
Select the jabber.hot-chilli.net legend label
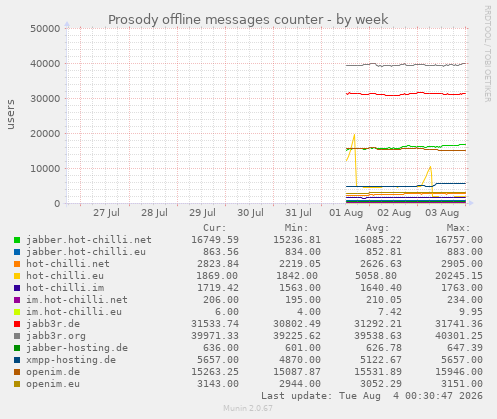coord(89,240)
